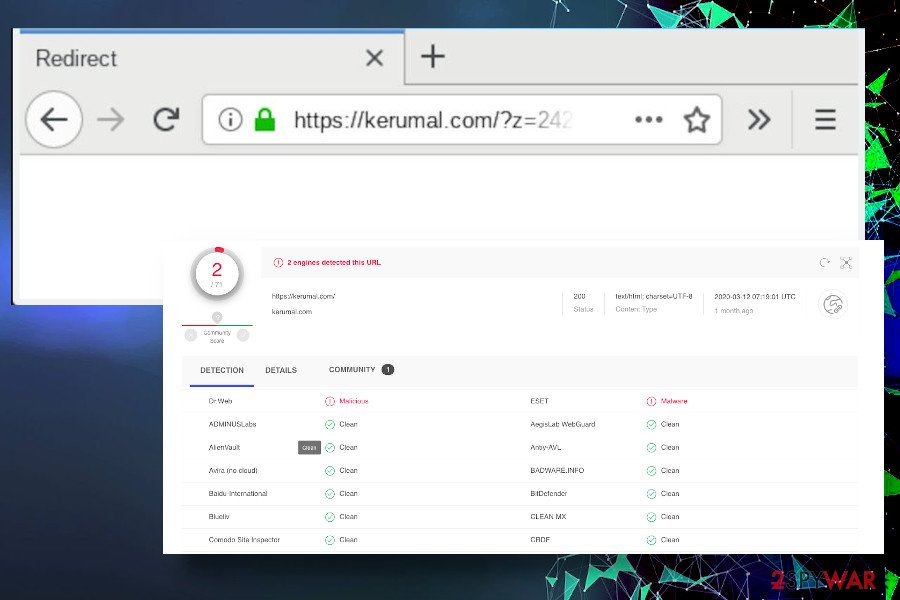Click the CLEAN MX engine name
This screenshot has width=900, height=600.
(x=548, y=517)
